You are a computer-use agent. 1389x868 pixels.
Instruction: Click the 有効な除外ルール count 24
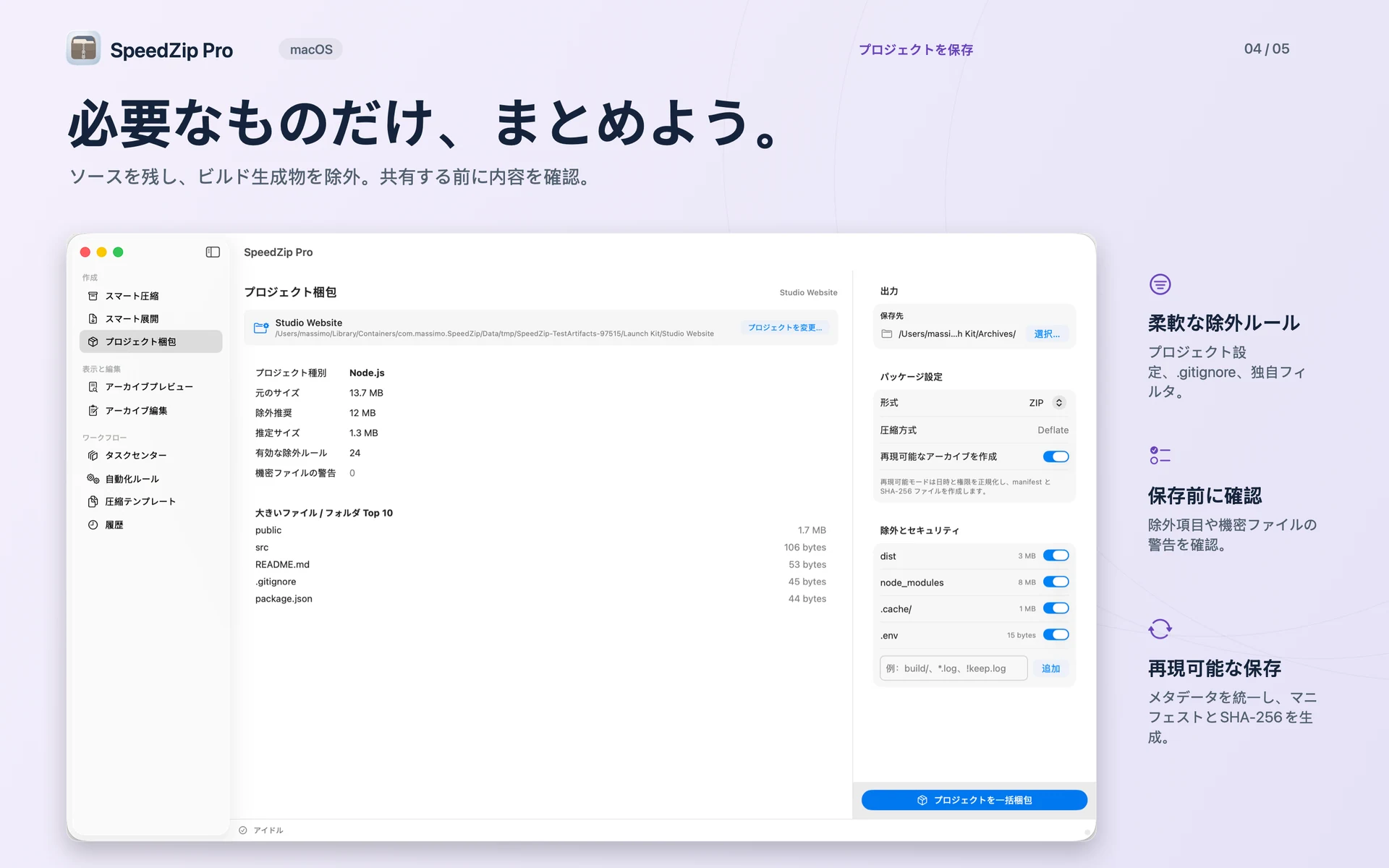[354, 453]
